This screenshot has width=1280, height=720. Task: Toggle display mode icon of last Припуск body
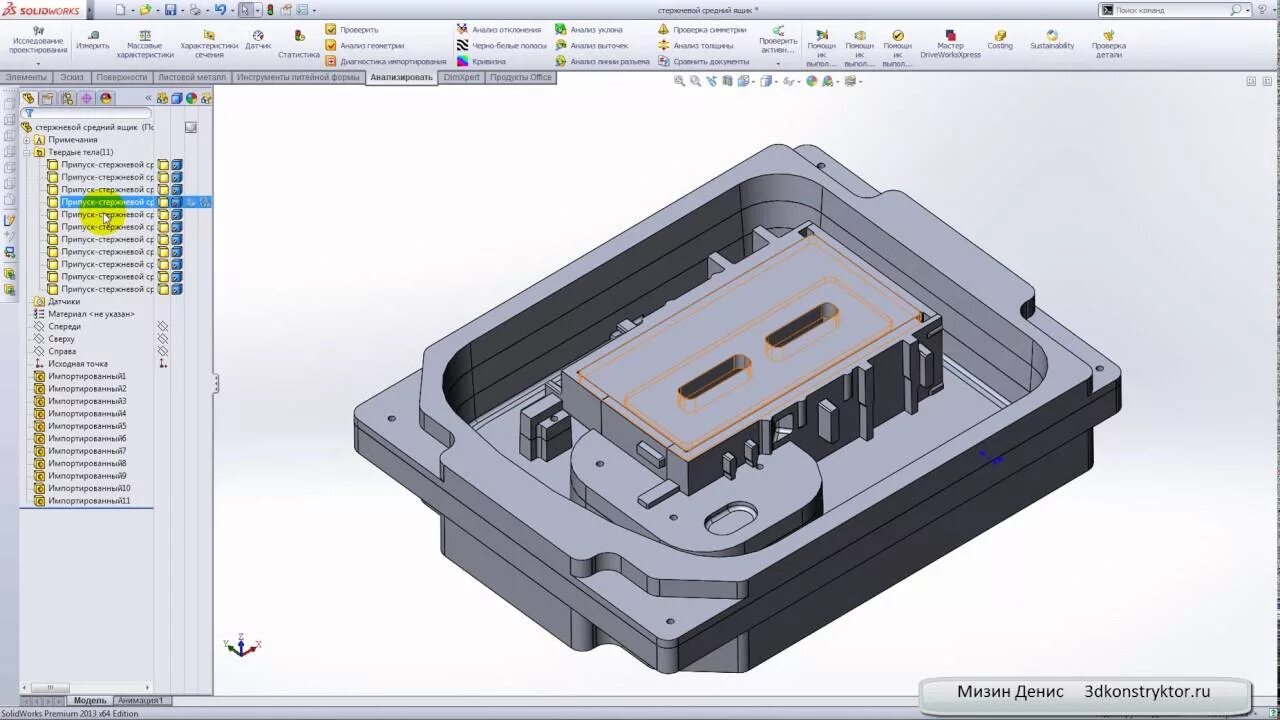(x=177, y=289)
